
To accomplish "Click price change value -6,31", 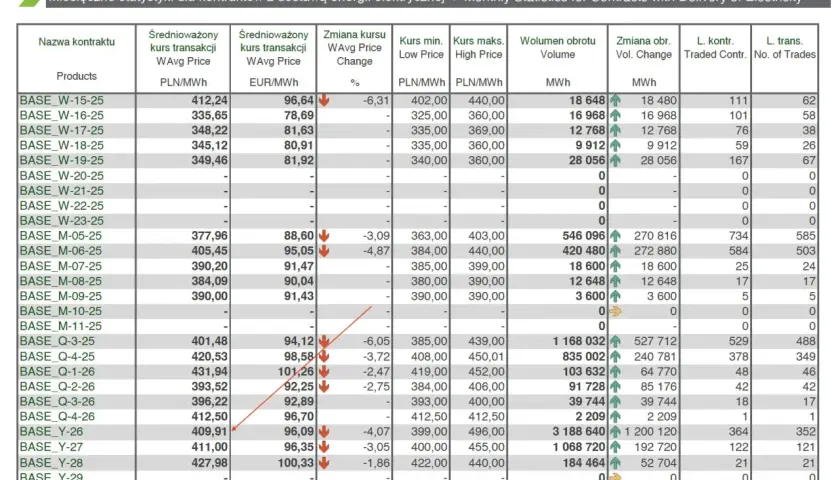I will click(x=376, y=100).
